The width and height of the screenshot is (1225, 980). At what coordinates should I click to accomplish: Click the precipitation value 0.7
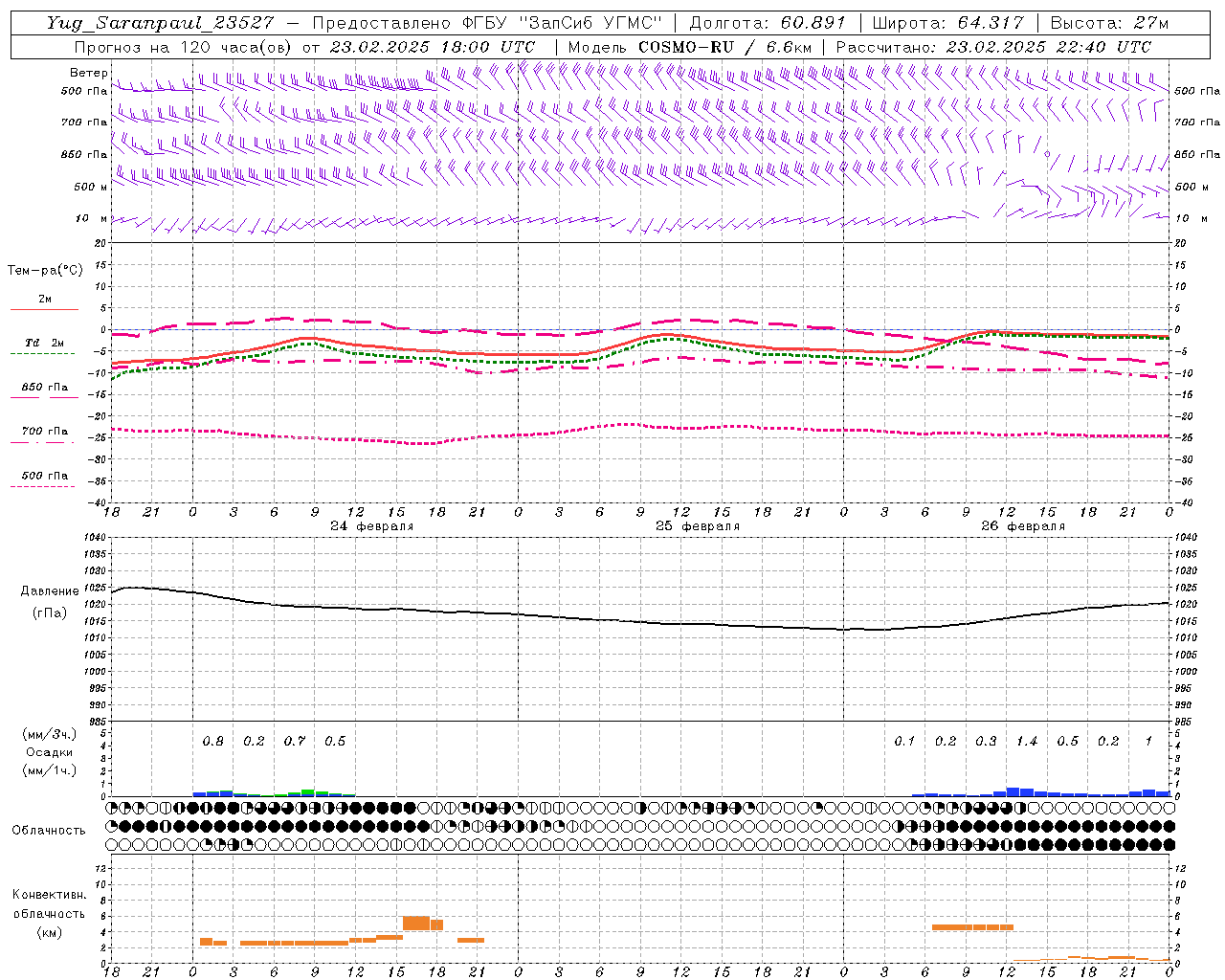[x=295, y=741]
